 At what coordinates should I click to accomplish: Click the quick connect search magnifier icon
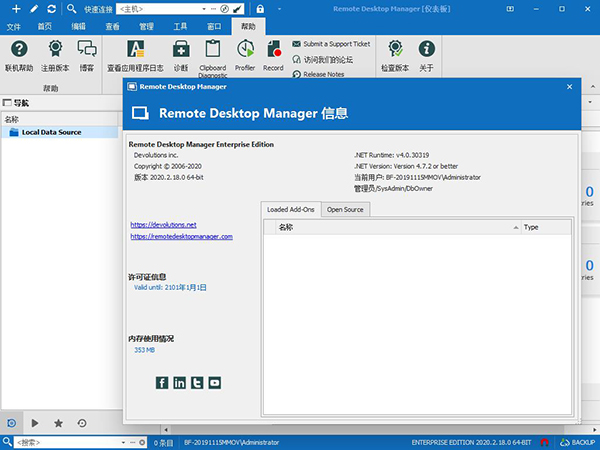[x=71, y=9]
